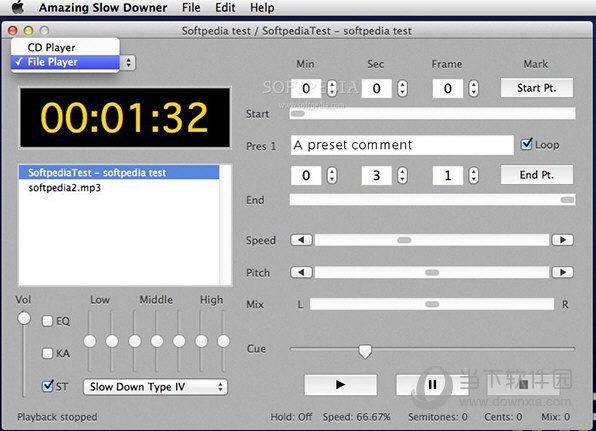Click the Cue slider thumb

pos(365,351)
